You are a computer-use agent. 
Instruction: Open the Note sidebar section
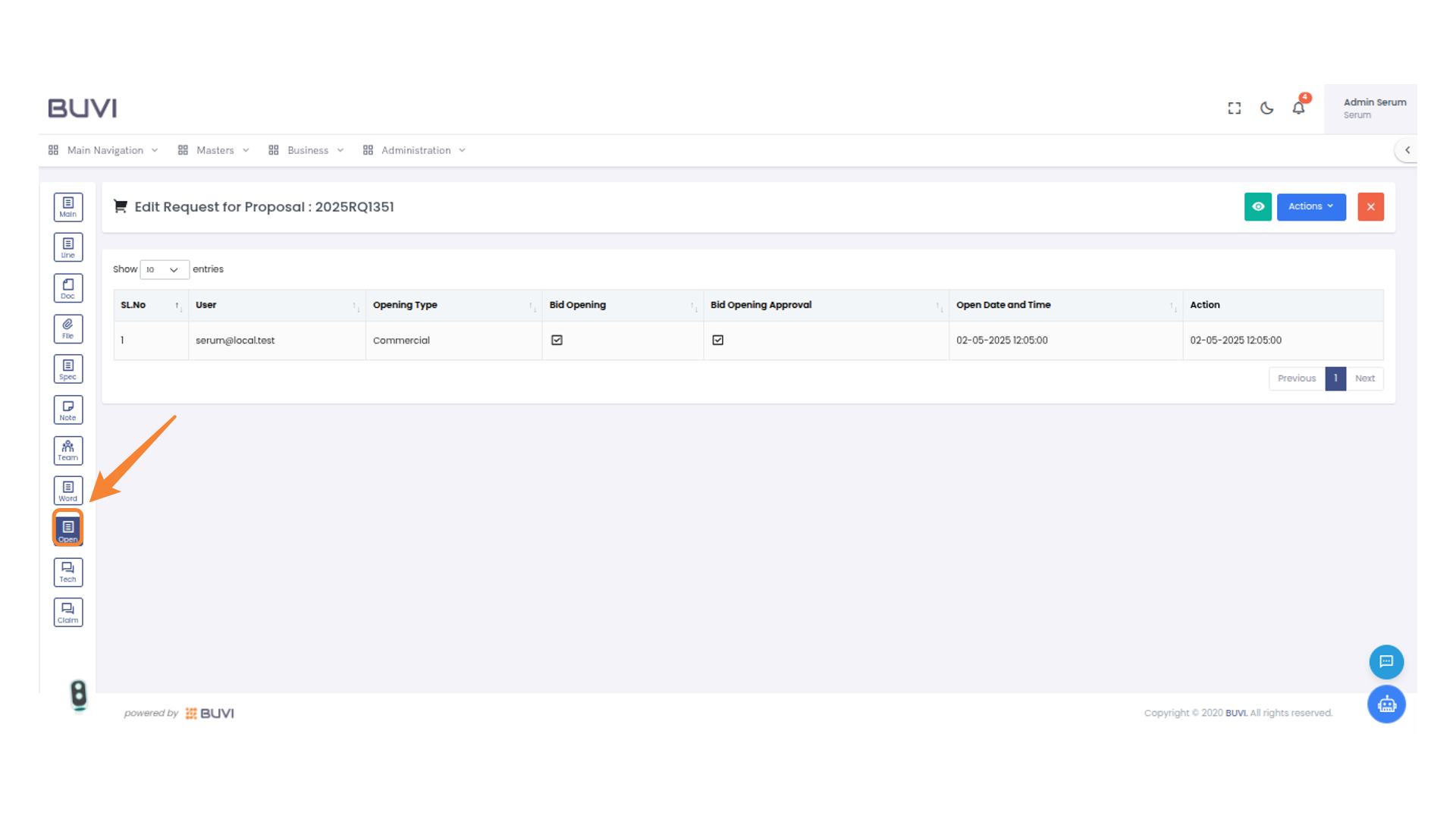click(68, 410)
